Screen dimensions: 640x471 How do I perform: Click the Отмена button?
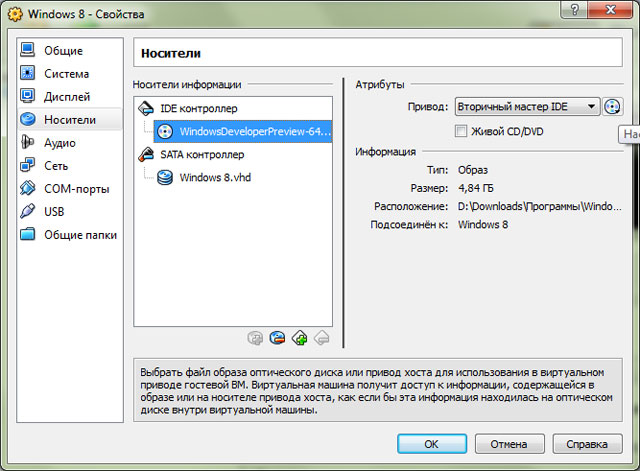coord(509,444)
